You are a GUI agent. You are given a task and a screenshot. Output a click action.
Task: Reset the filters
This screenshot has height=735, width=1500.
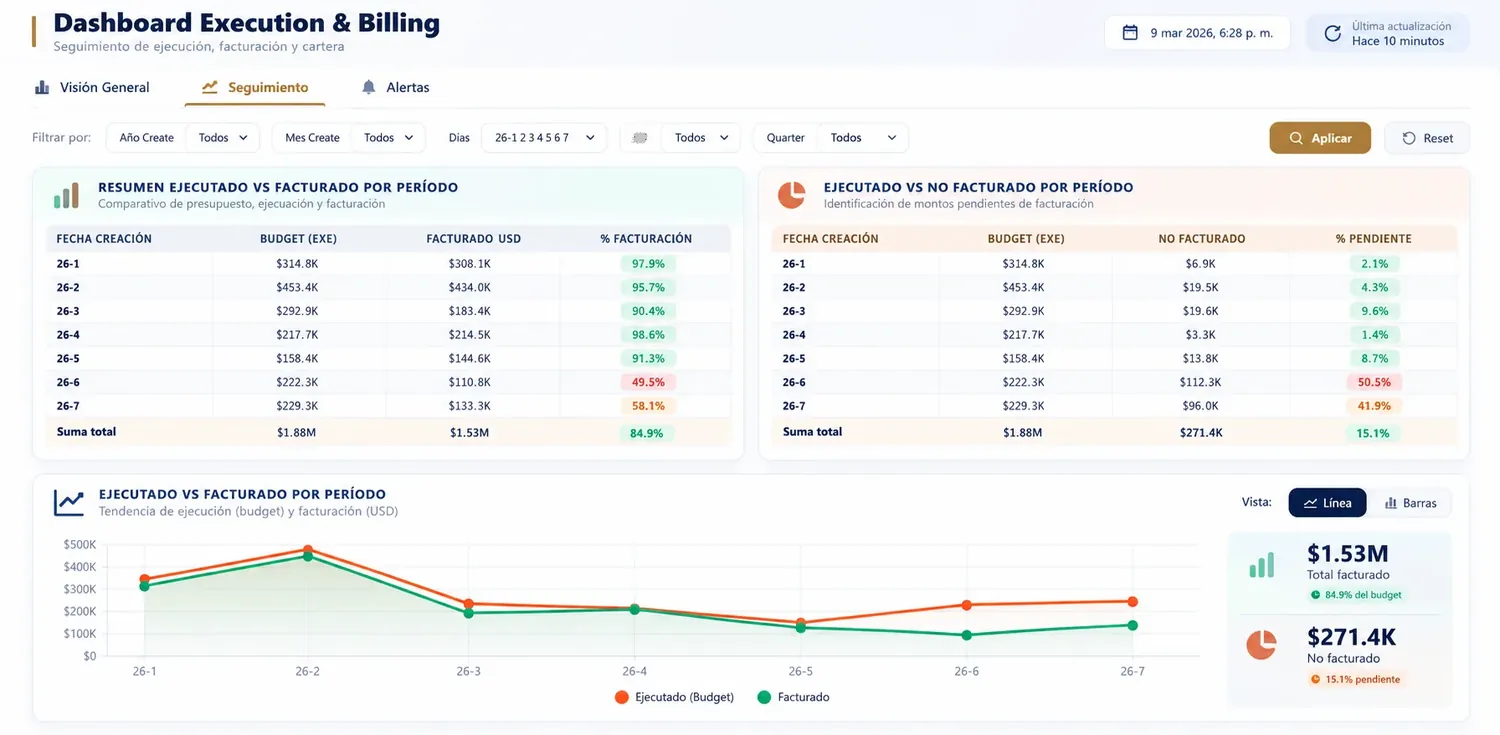click(1427, 138)
